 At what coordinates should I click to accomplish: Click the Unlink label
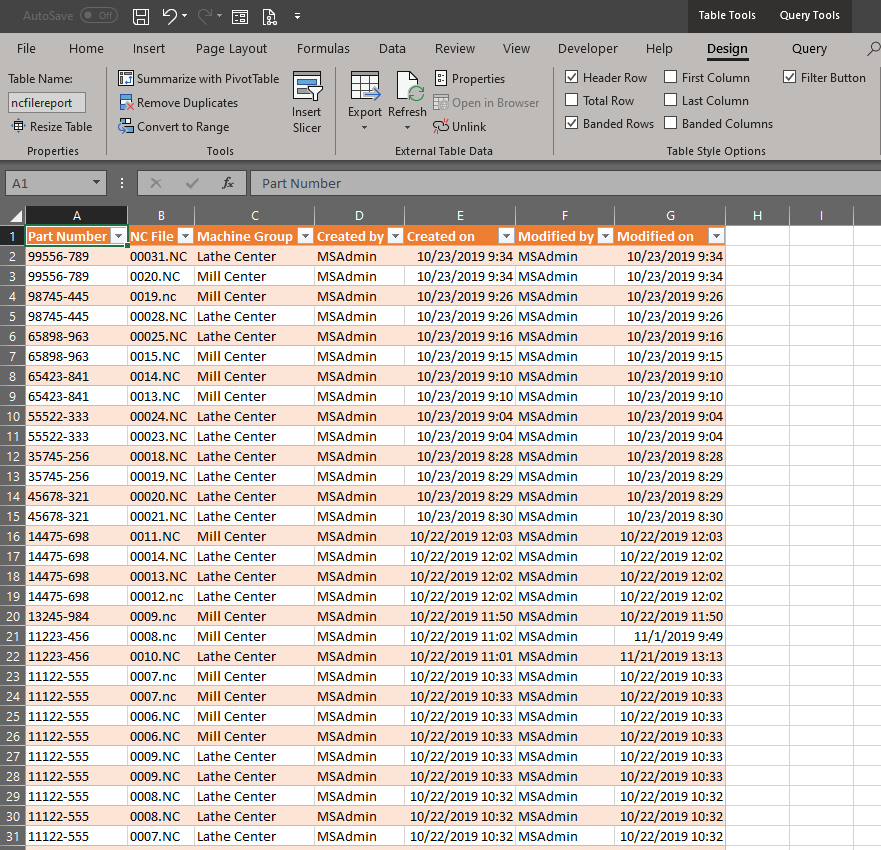pyautogui.click(x=469, y=127)
